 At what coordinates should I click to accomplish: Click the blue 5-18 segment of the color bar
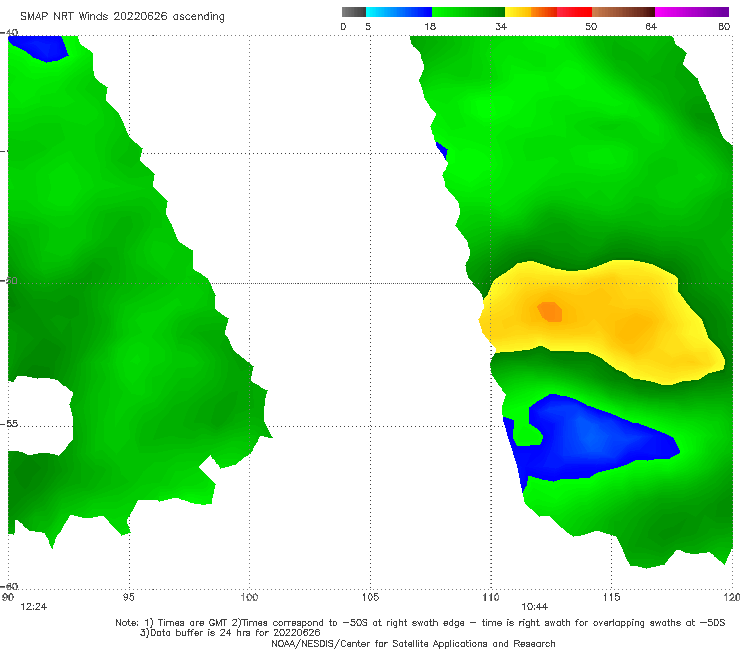pyautogui.click(x=399, y=12)
